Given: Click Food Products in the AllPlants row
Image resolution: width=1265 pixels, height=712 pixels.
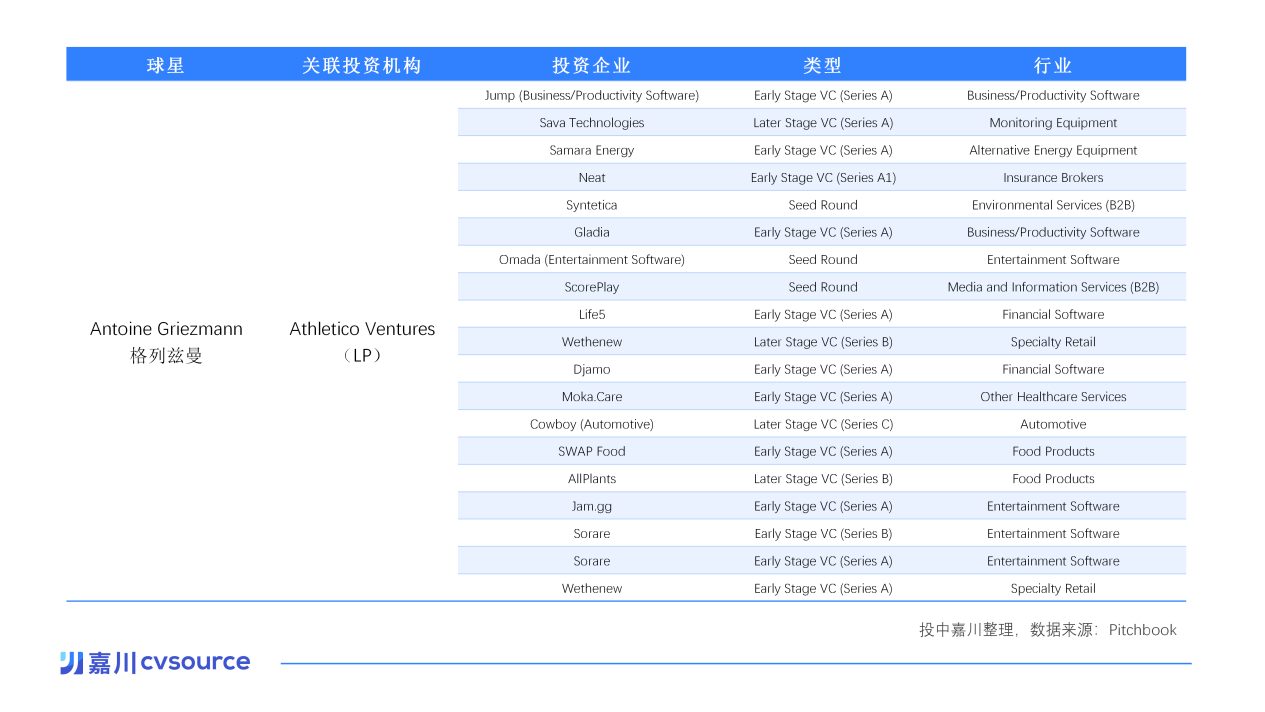Looking at the screenshot, I should (x=1053, y=479).
